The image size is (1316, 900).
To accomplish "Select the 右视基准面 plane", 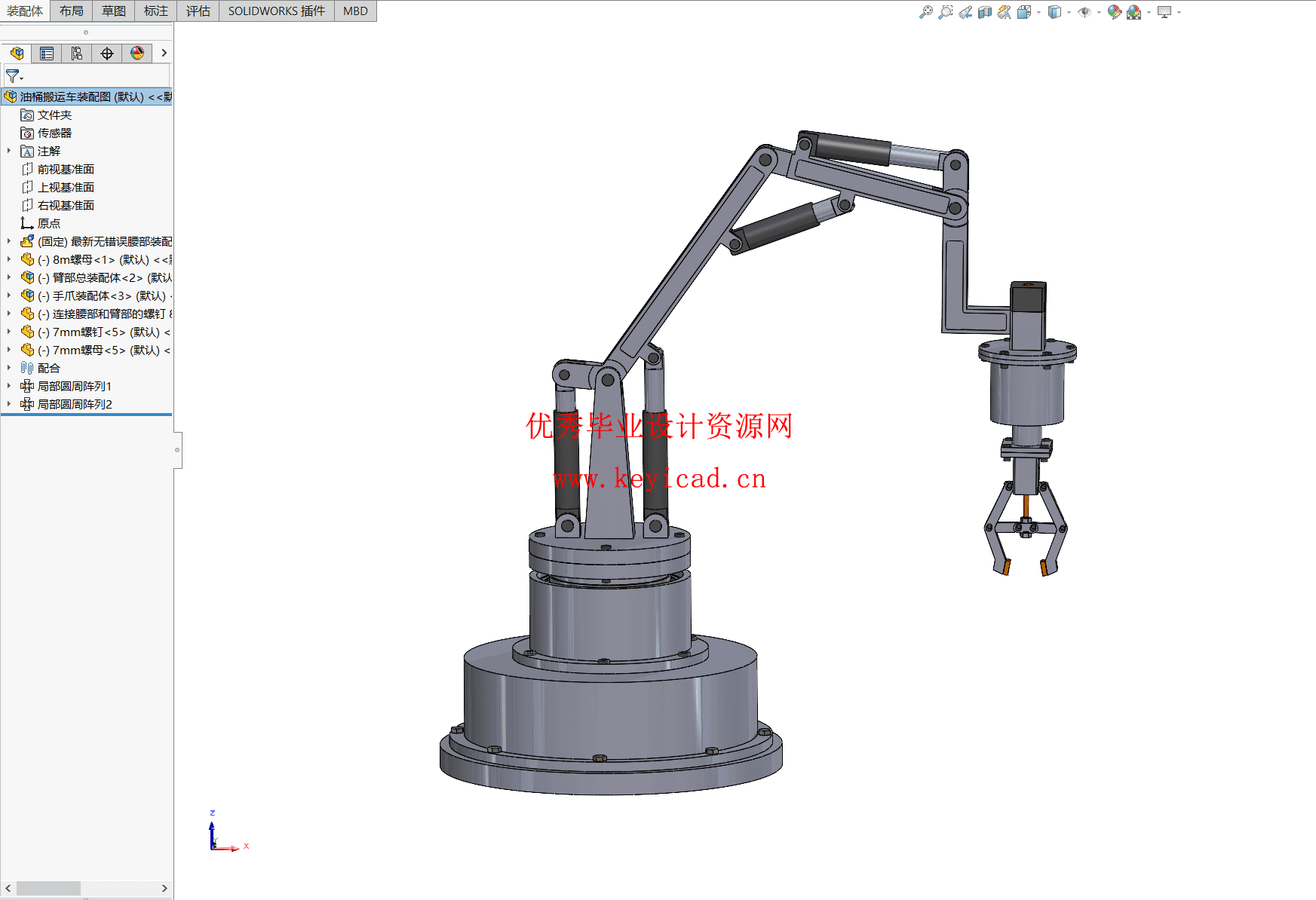I will [x=66, y=205].
